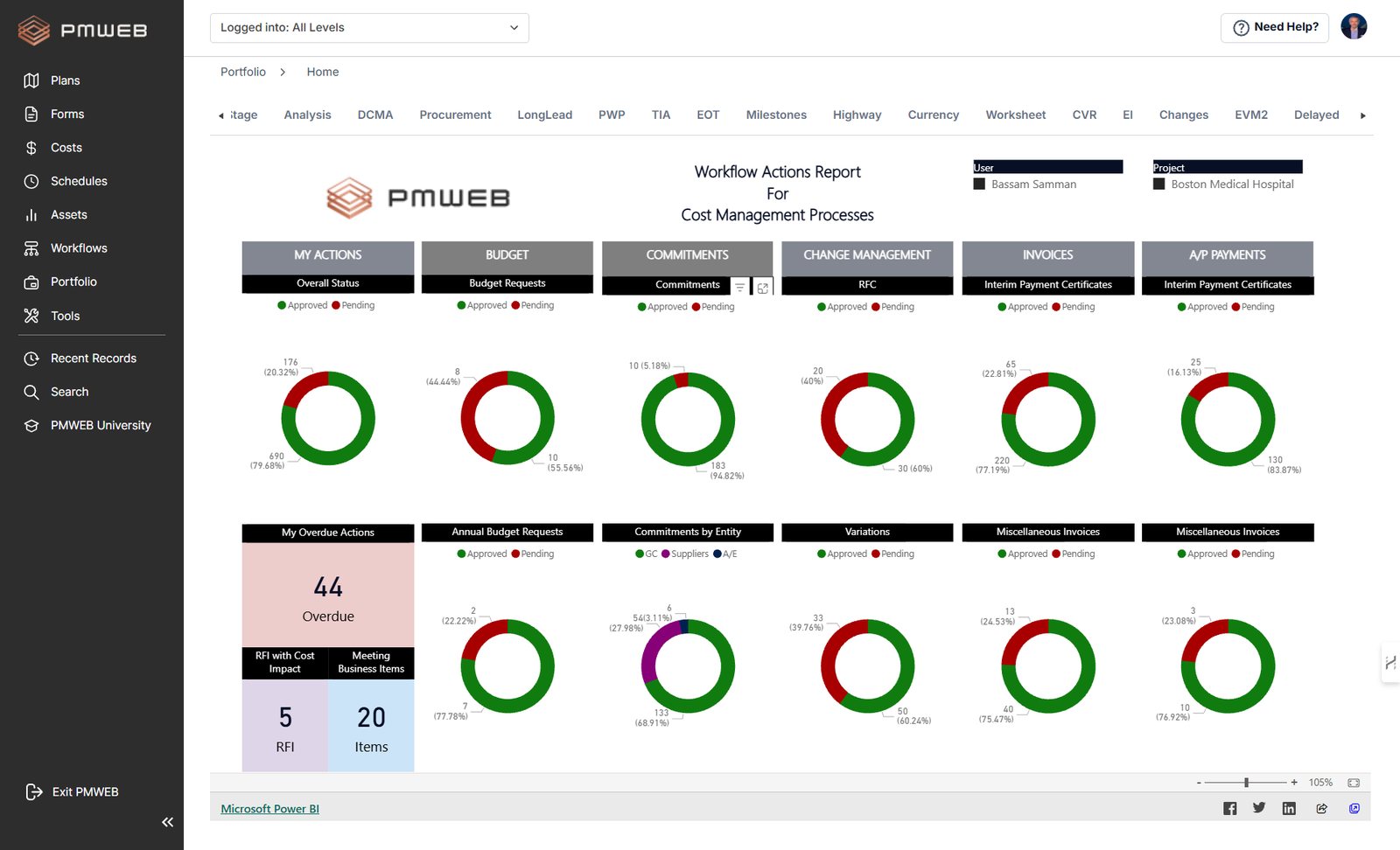Click the Exit PMWEB icon

pyautogui.click(x=34, y=791)
